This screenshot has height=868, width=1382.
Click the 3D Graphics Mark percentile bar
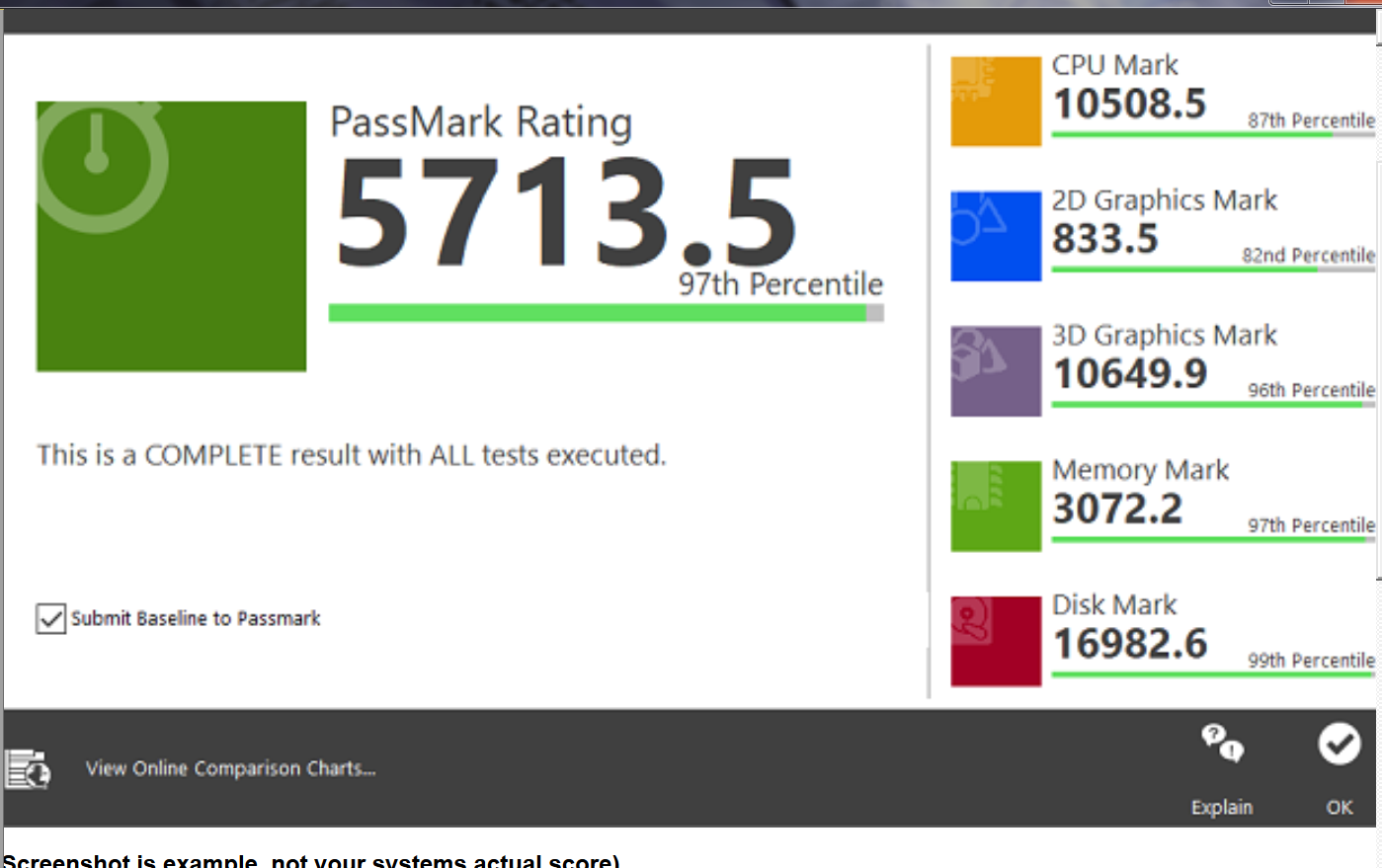(x=1213, y=405)
